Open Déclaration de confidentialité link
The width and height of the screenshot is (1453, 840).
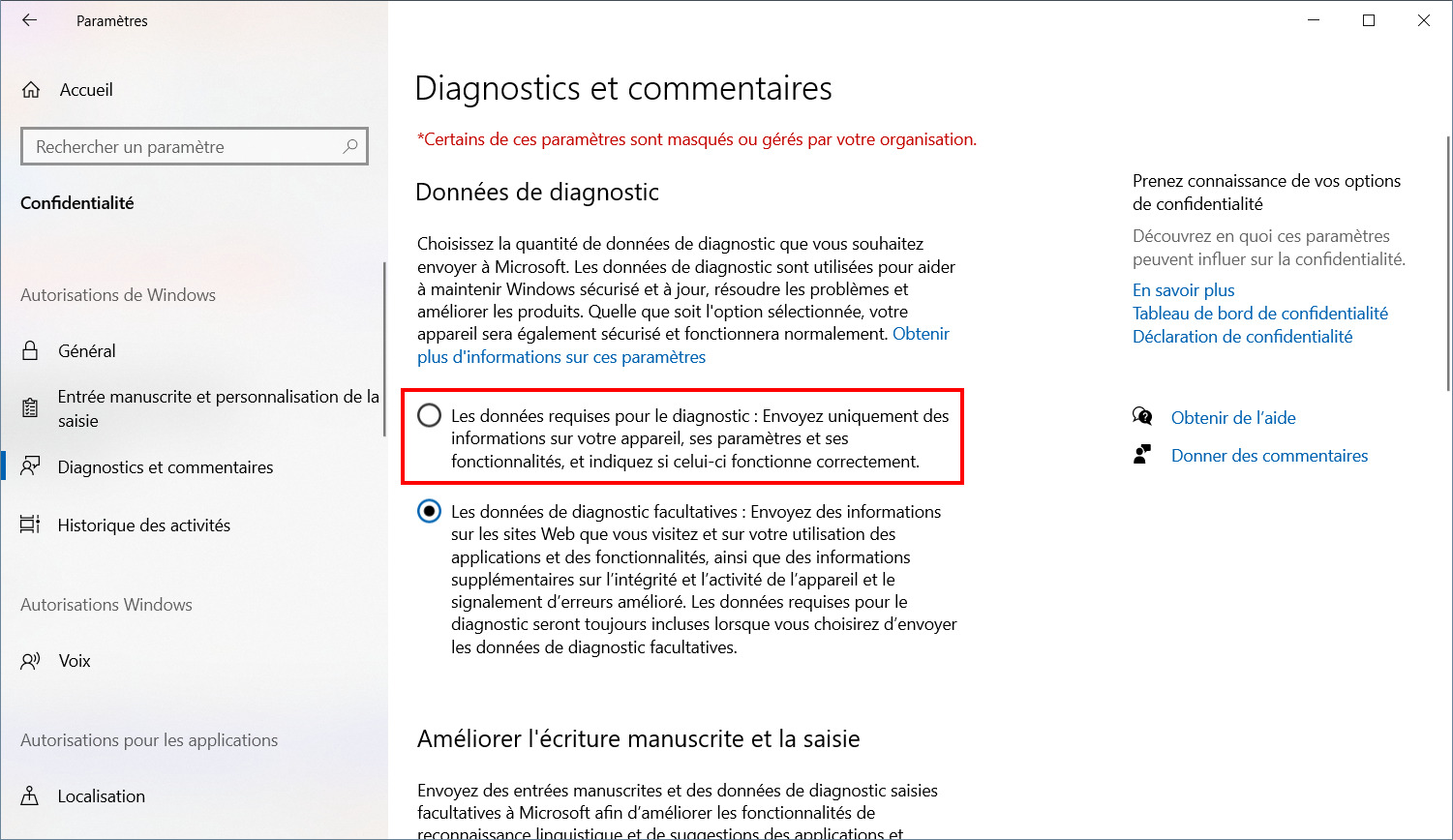pyautogui.click(x=1243, y=337)
